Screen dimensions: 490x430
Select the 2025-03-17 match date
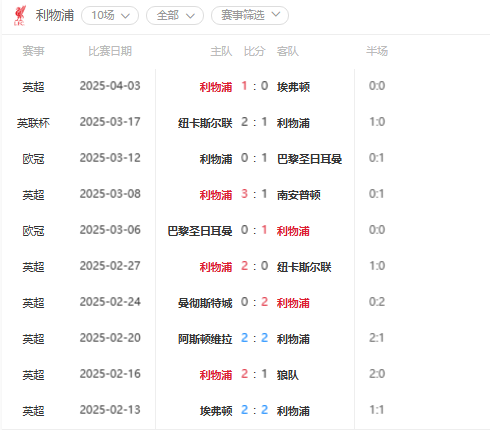pyautogui.click(x=110, y=122)
